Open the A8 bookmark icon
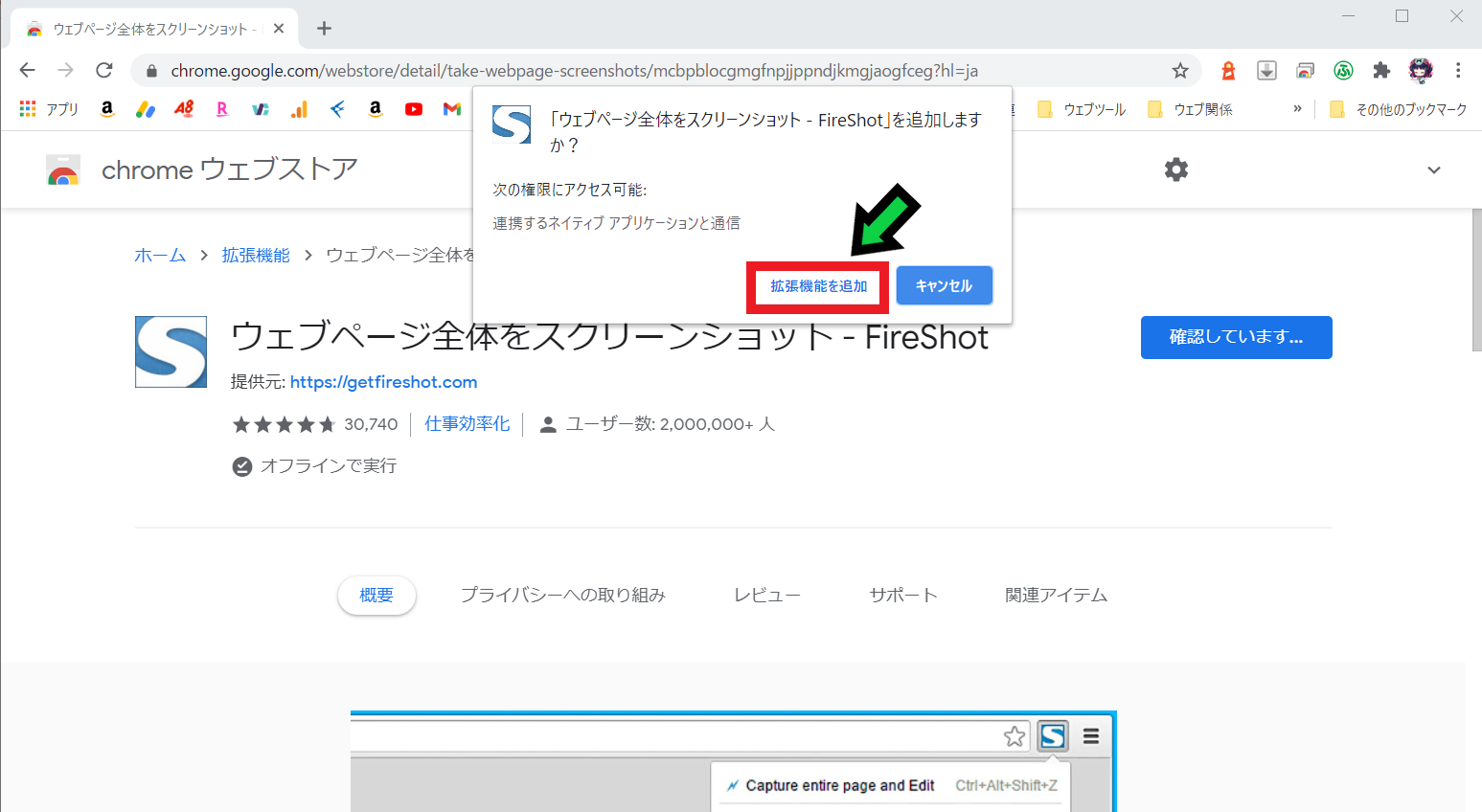 [184, 109]
